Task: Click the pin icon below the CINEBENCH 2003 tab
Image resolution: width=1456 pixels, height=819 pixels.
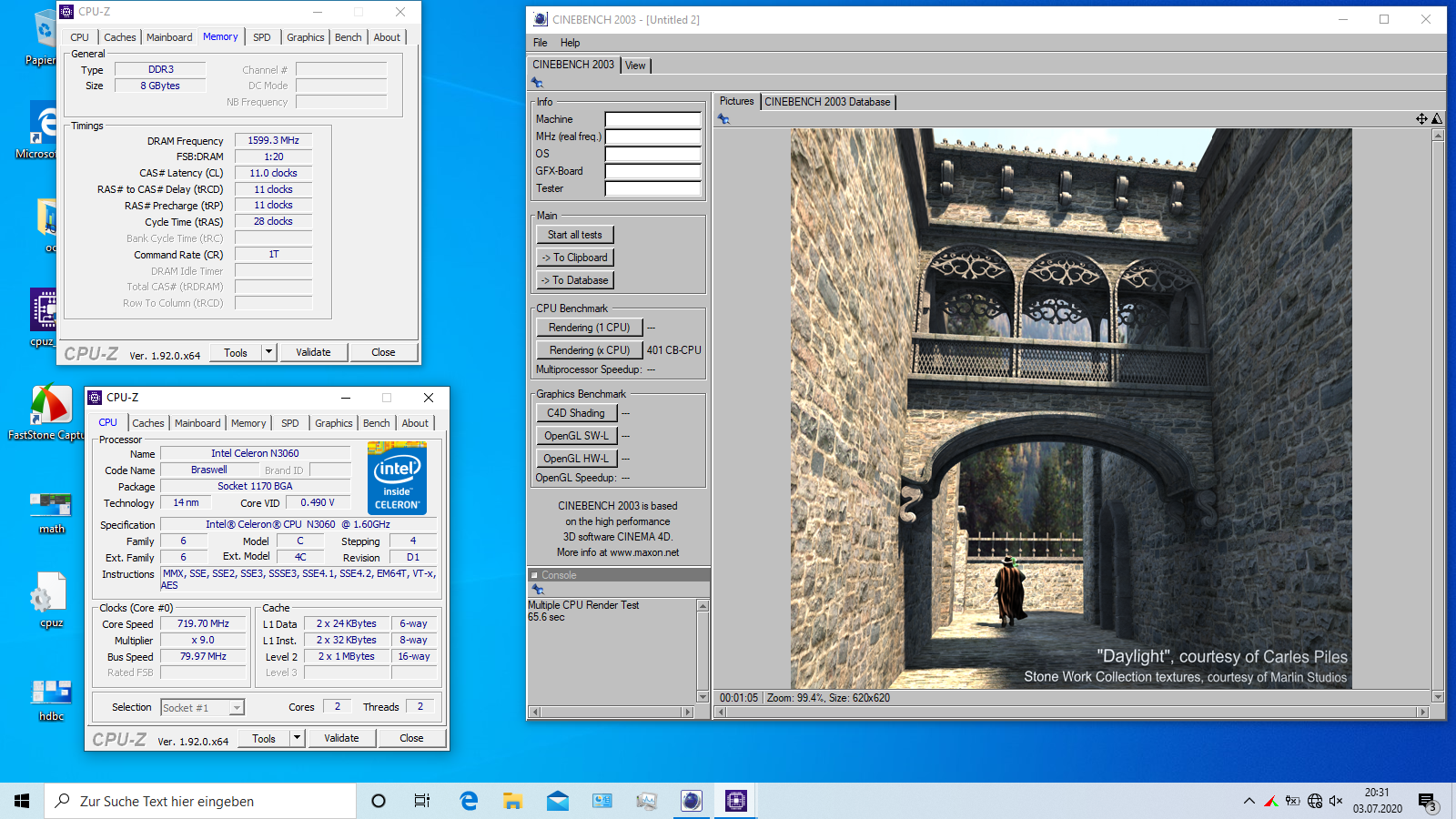Action: (x=537, y=83)
